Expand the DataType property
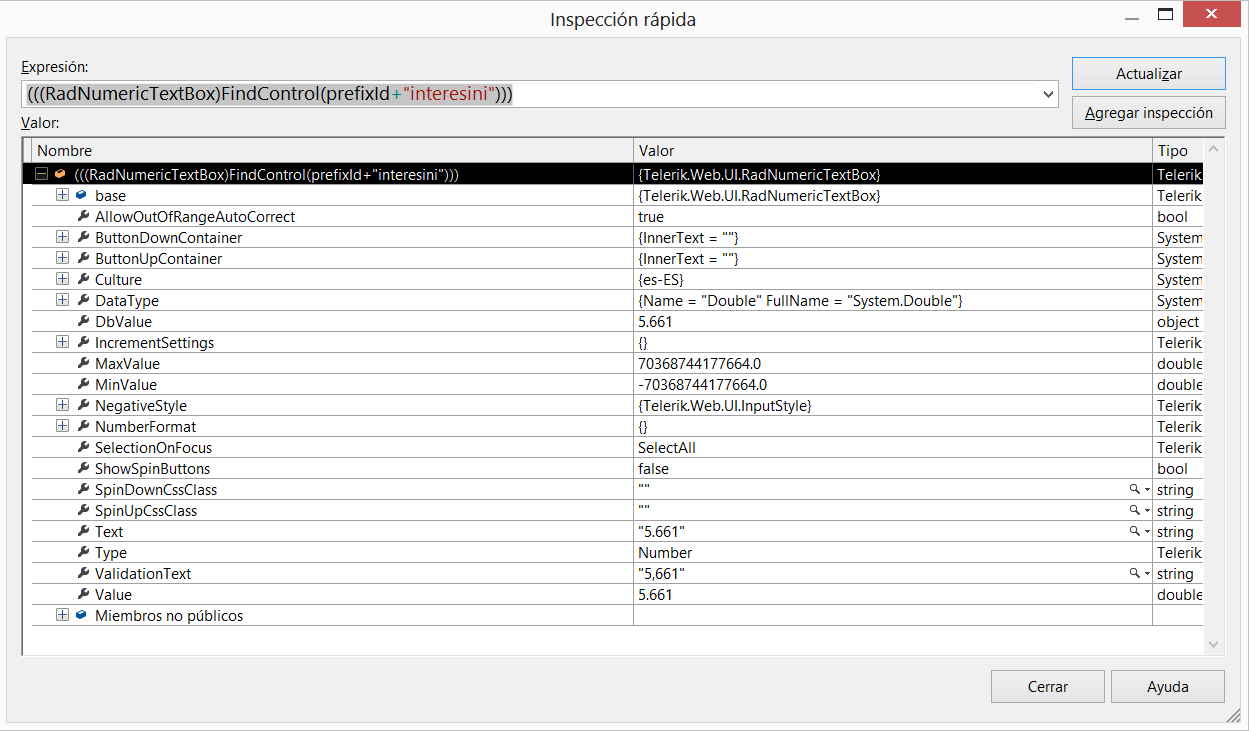 pos(62,300)
